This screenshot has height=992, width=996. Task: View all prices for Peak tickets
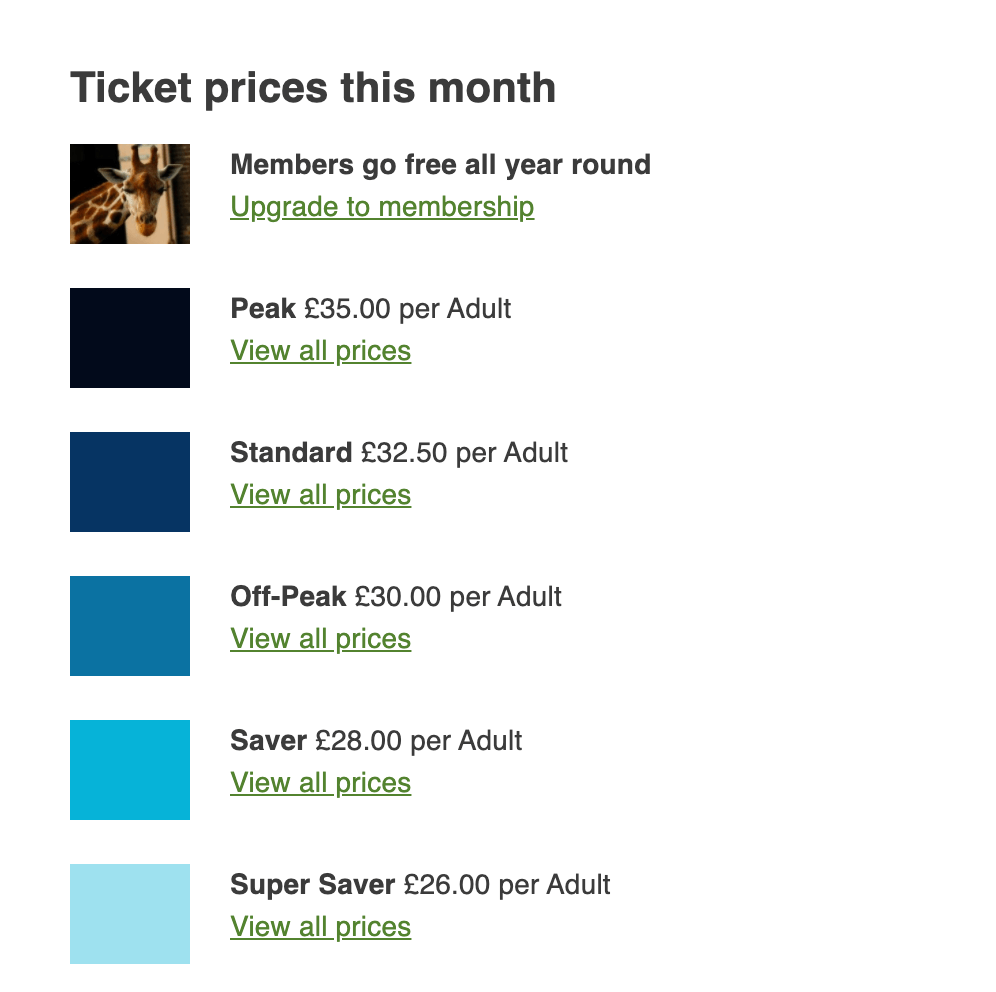(320, 351)
